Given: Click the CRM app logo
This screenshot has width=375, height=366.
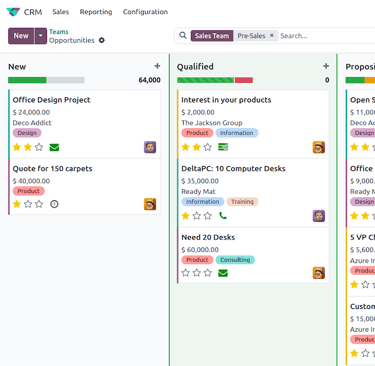Looking at the screenshot, I should (13, 12).
